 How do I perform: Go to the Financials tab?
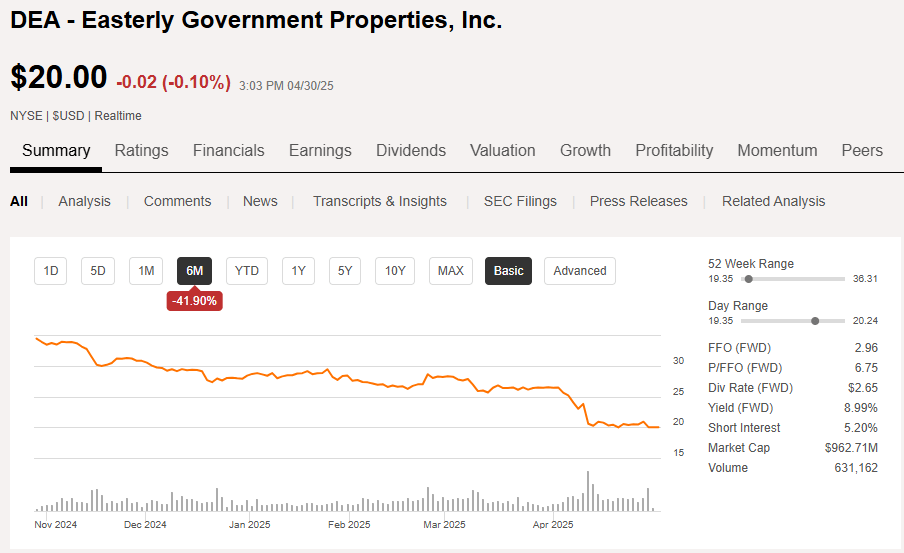point(228,151)
